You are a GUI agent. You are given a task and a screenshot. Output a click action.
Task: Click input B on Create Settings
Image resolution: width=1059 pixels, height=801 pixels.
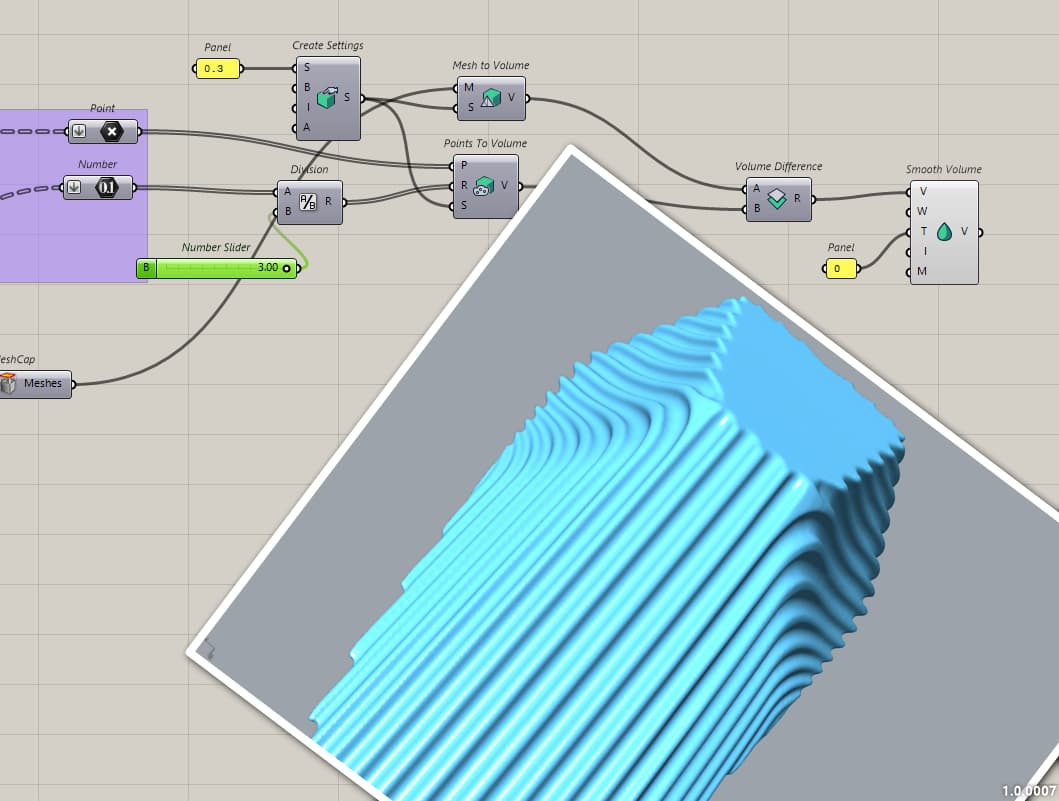[307, 87]
